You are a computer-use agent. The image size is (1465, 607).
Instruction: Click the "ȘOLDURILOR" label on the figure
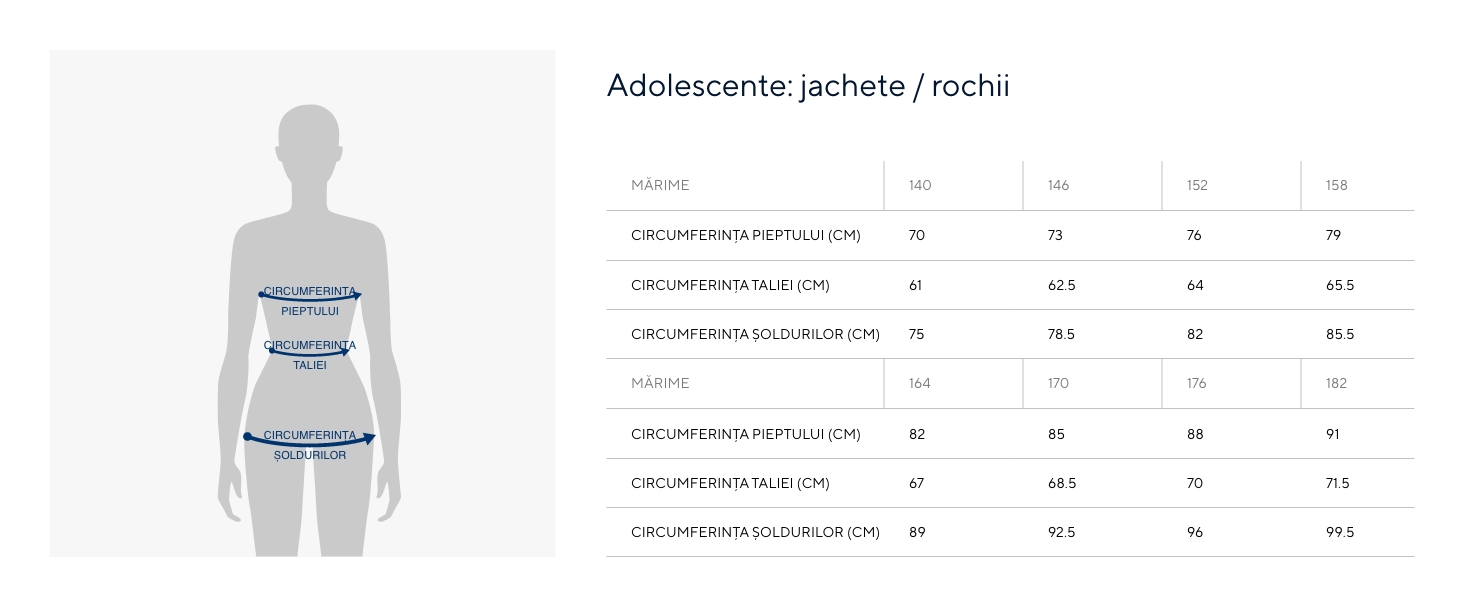[x=310, y=456]
